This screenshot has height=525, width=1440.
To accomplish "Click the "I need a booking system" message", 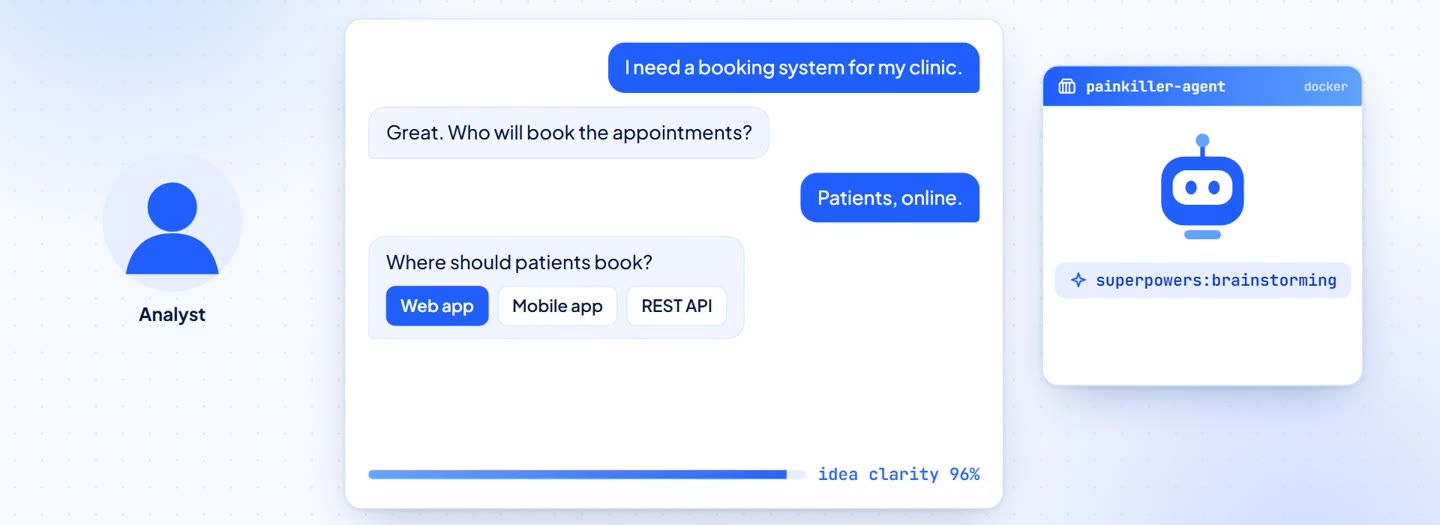I will click(794, 68).
